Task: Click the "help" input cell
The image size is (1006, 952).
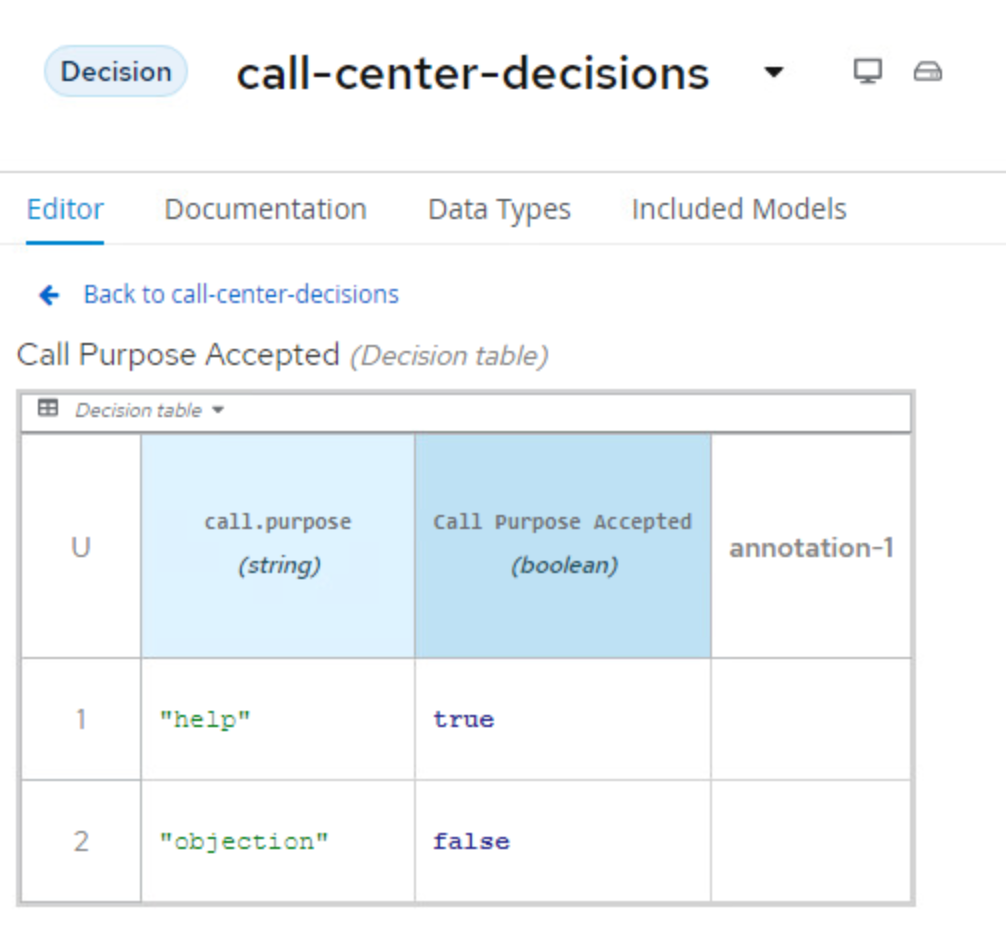Action: [x=278, y=719]
